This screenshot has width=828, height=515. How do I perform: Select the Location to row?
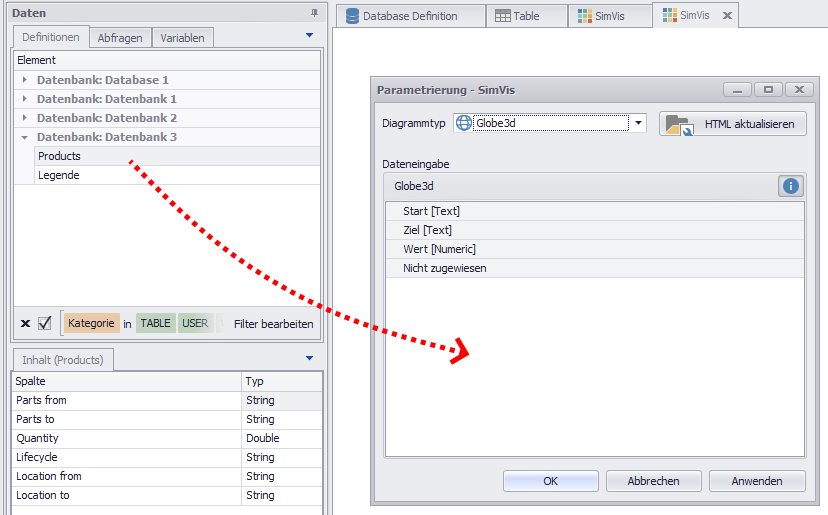167,495
